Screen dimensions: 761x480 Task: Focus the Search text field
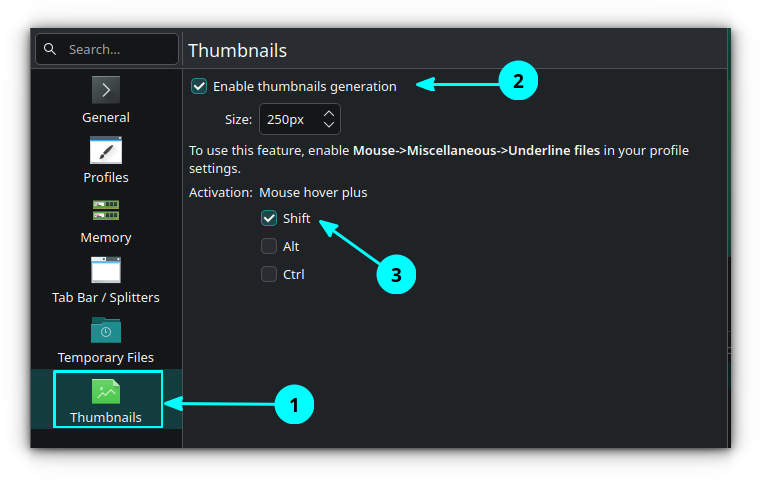(115, 49)
